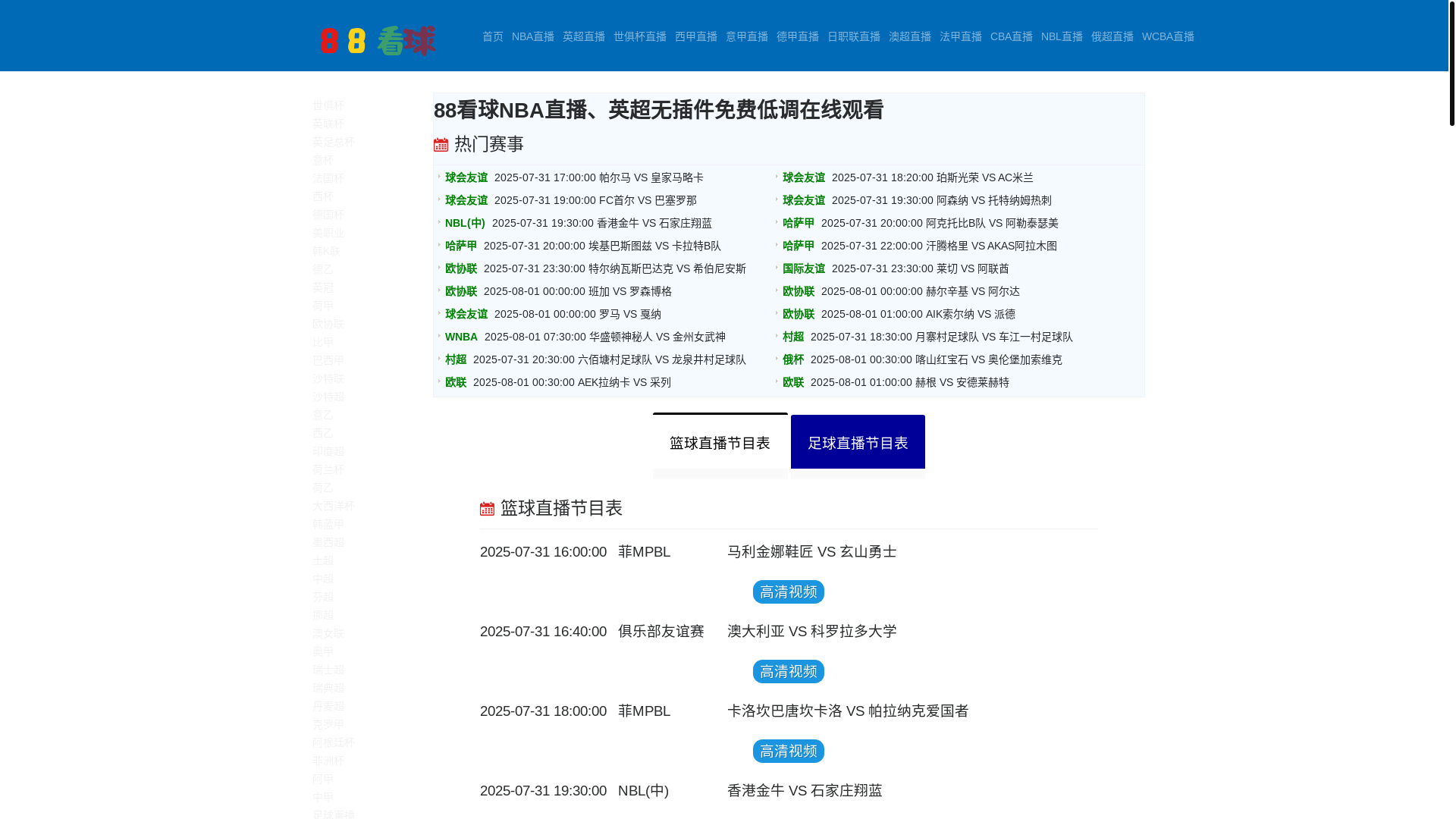Go to NBL直播 in navigation
This screenshot has height=819, width=1456.
pos(1062,36)
